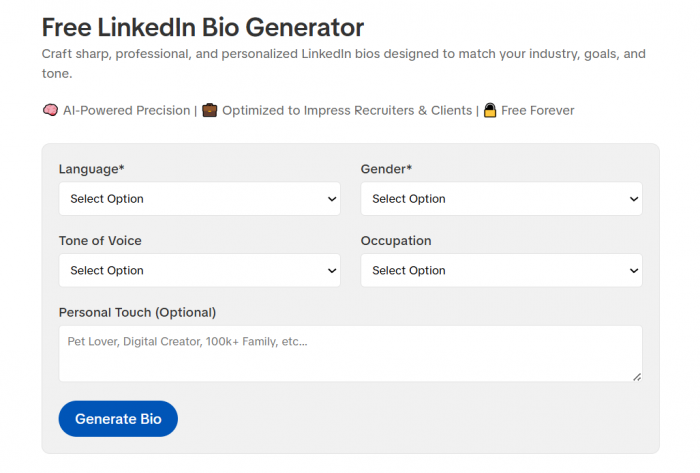Click the pink brain emoji icon
700x473 pixels.
click(50, 110)
